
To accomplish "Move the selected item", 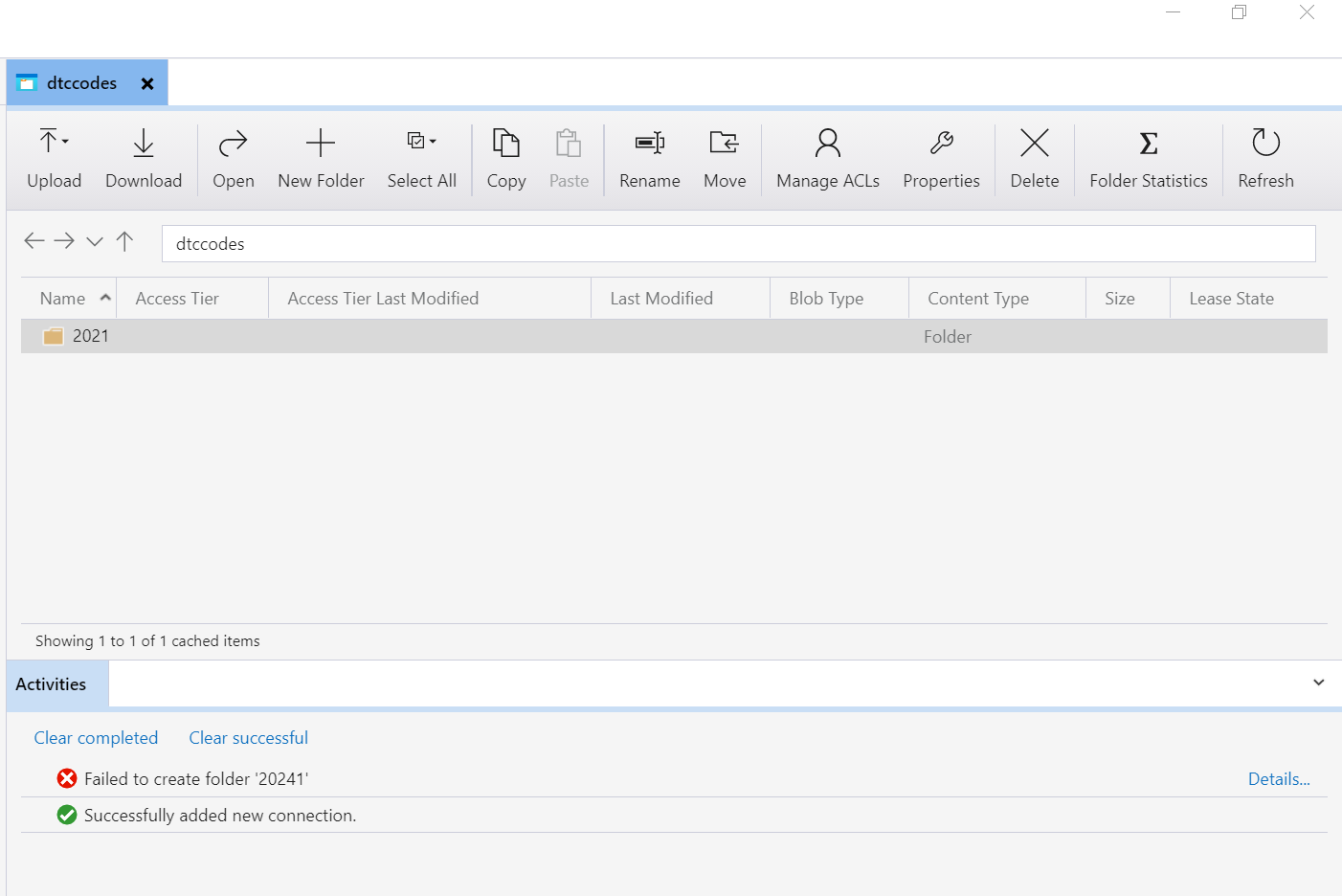I will [724, 158].
